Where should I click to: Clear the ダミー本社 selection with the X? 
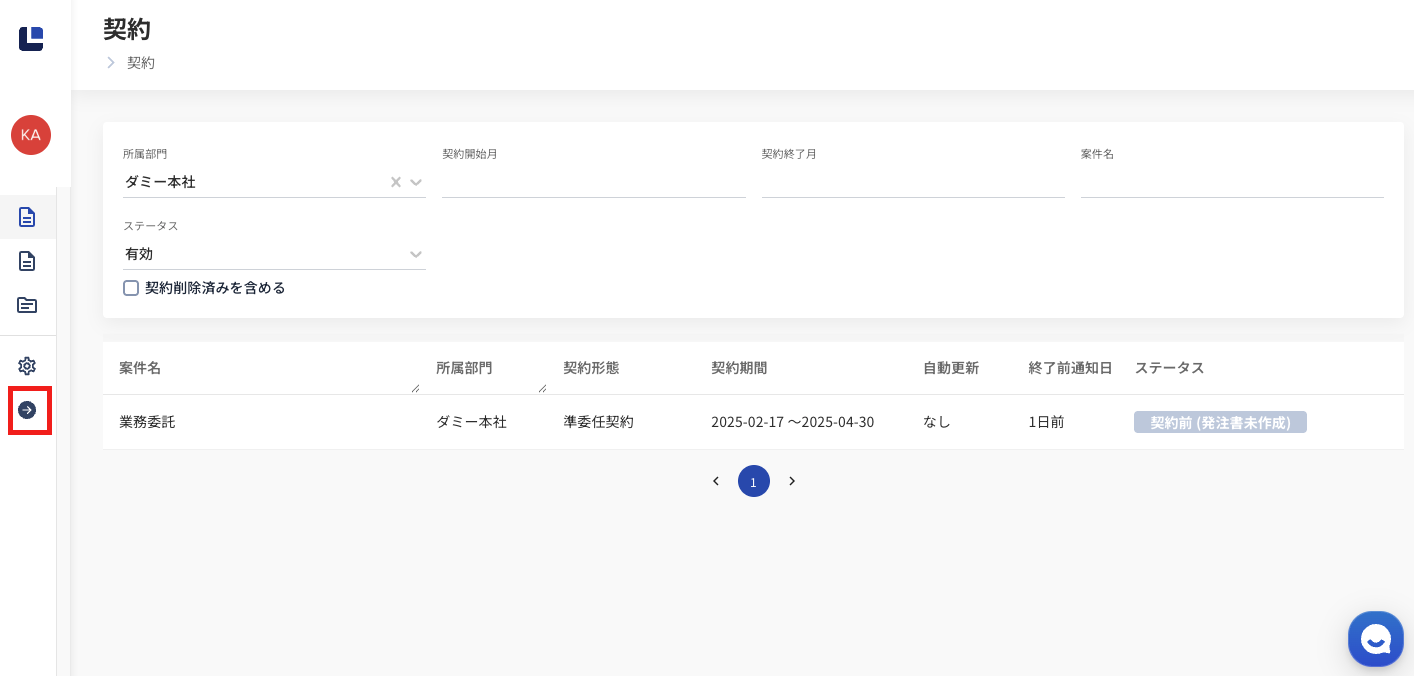[395, 182]
